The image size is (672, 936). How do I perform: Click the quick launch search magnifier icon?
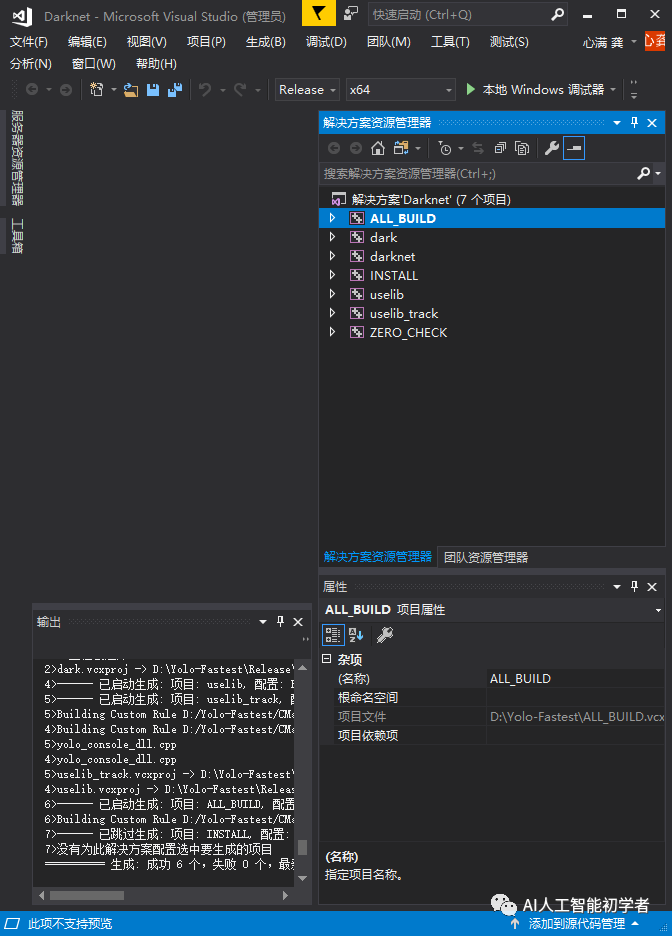tap(557, 14)
